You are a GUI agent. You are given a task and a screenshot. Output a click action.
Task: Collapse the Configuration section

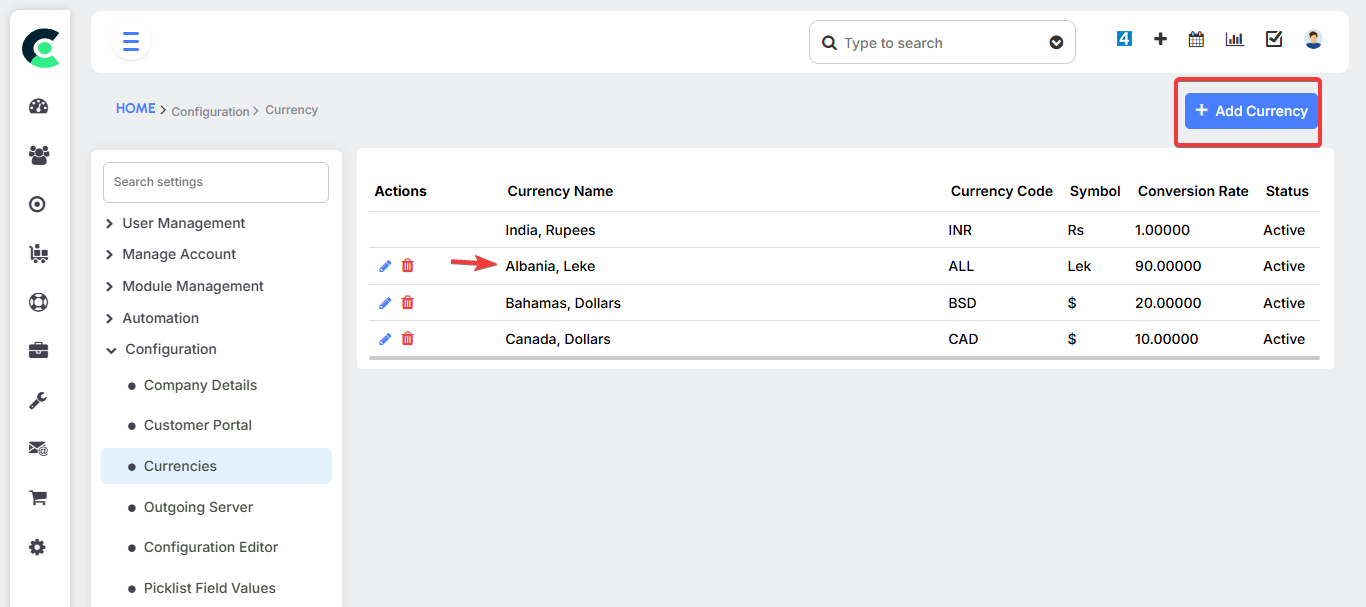[170, 348]
